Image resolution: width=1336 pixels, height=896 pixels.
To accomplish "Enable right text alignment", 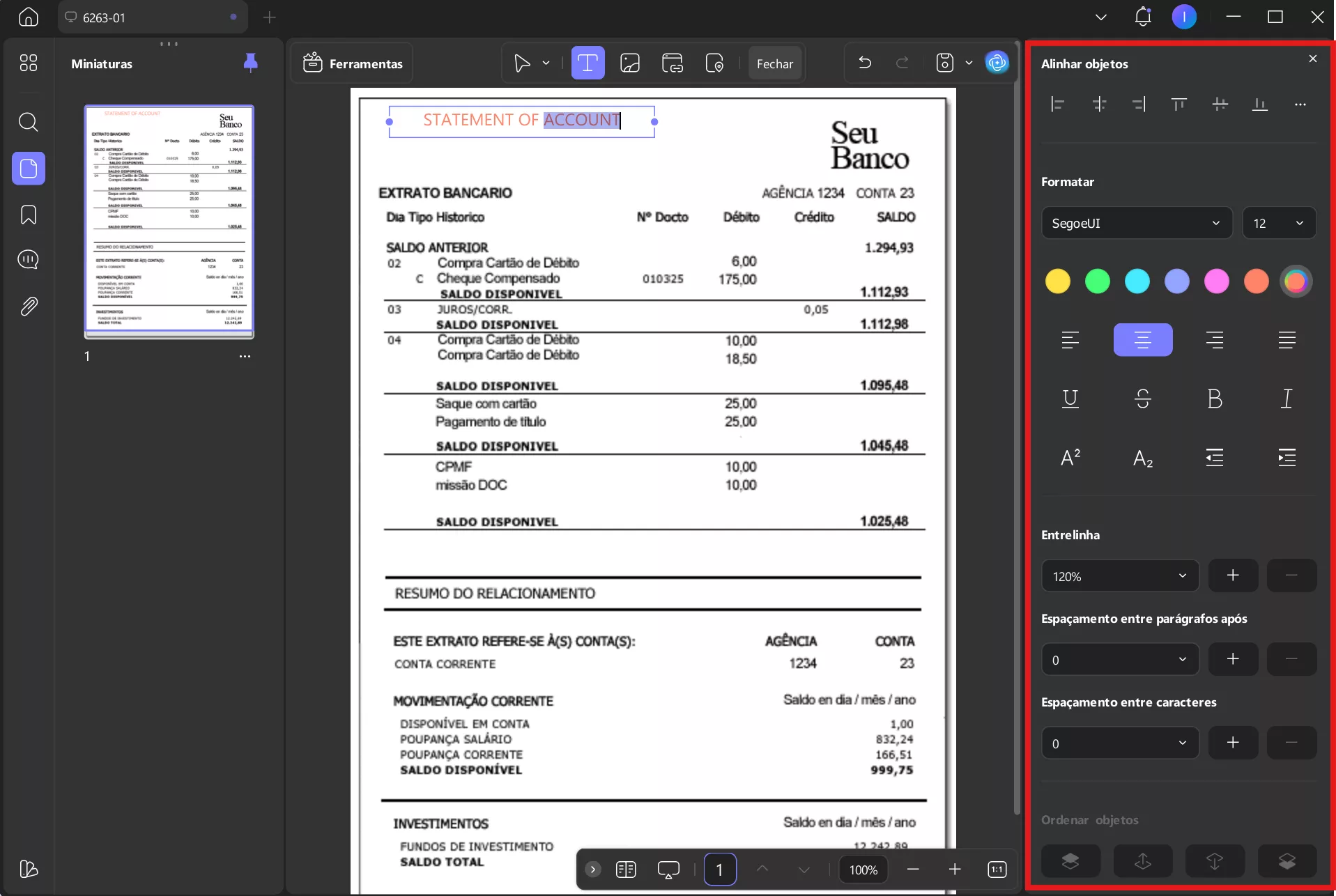I will 1214,340.
